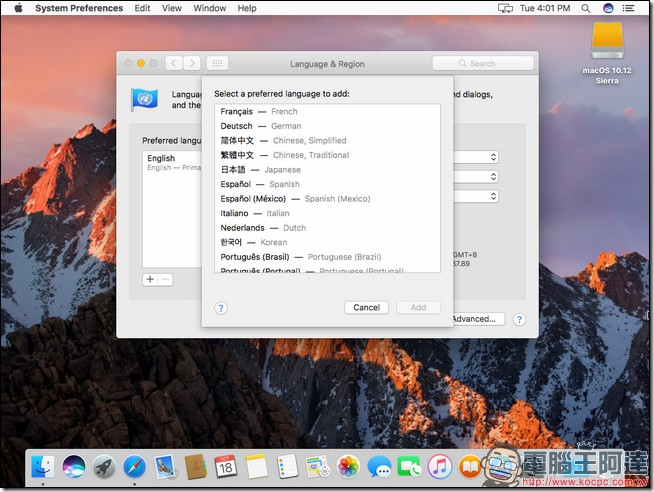
Task: Open Photos pinwheel icon in dock
Action: [348, 466]
